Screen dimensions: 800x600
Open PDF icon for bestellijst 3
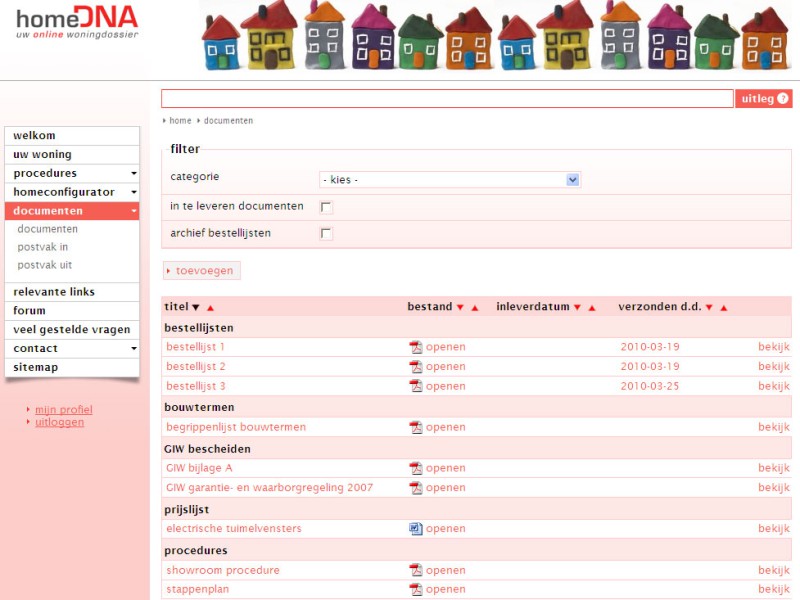pyautogui.click(x=416, y=386)
